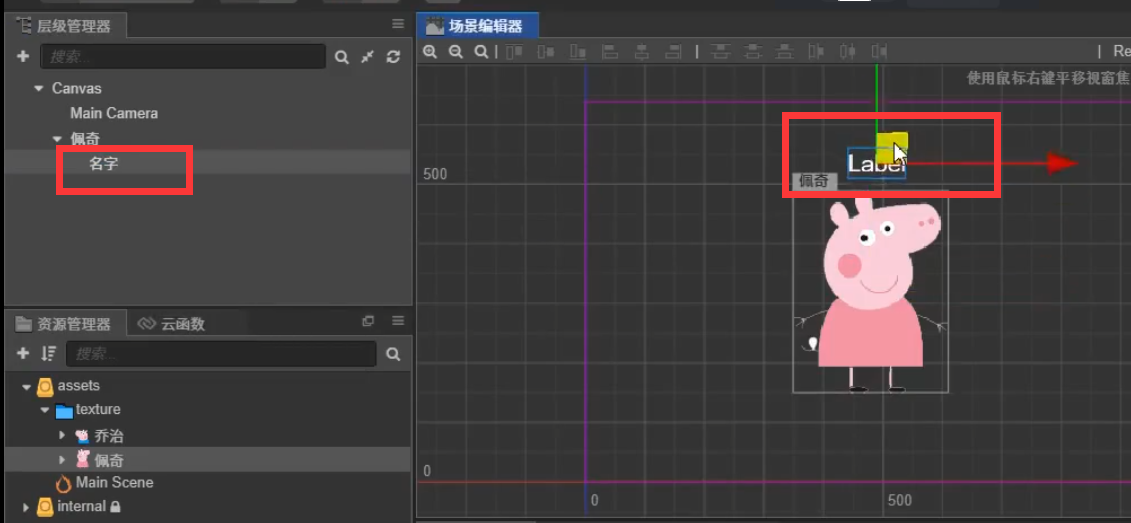Distribute nodes evenly by right edges
The image size is (1131, 523).
click(879, 52)
